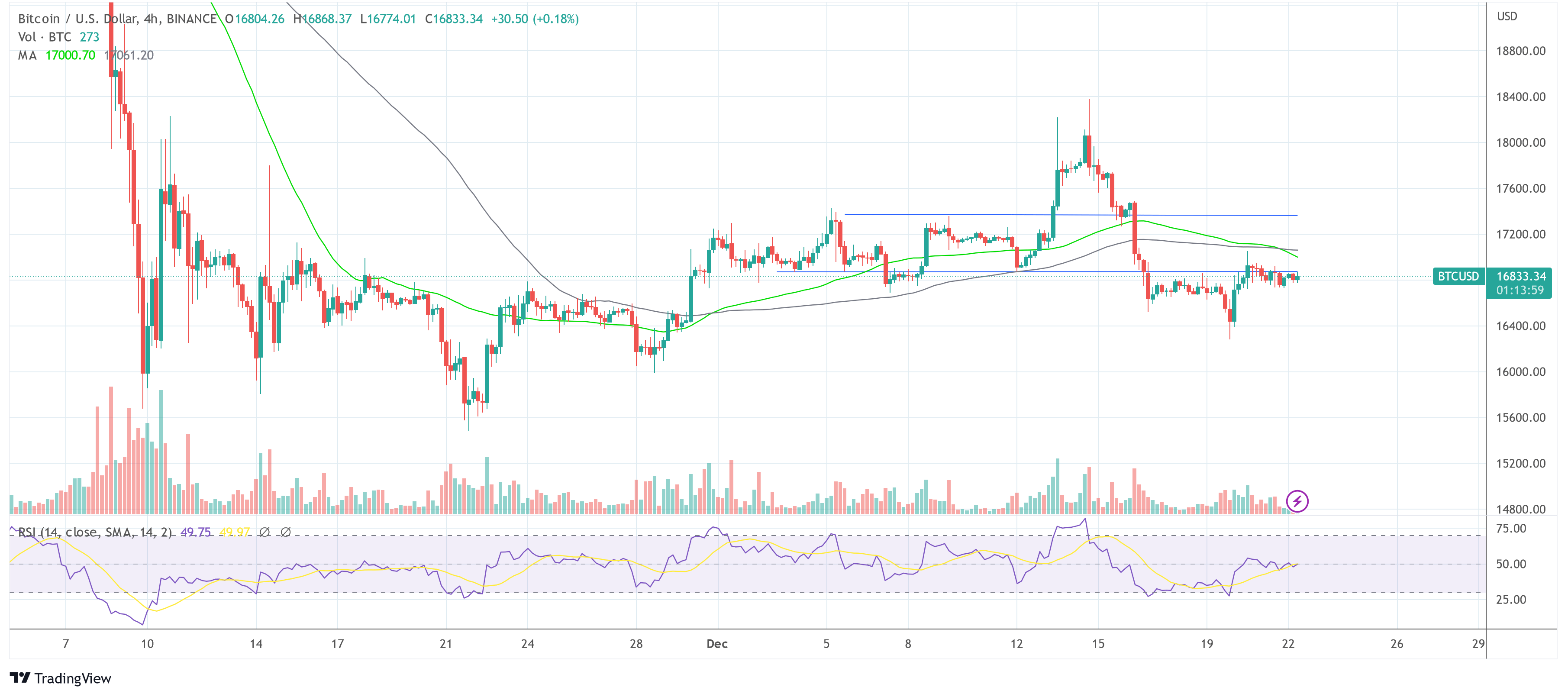This screenshot has width=1568, height=697.
Task: Select the Bitcoin / U.S. Dollar chart title
Action: pos(117,19)
